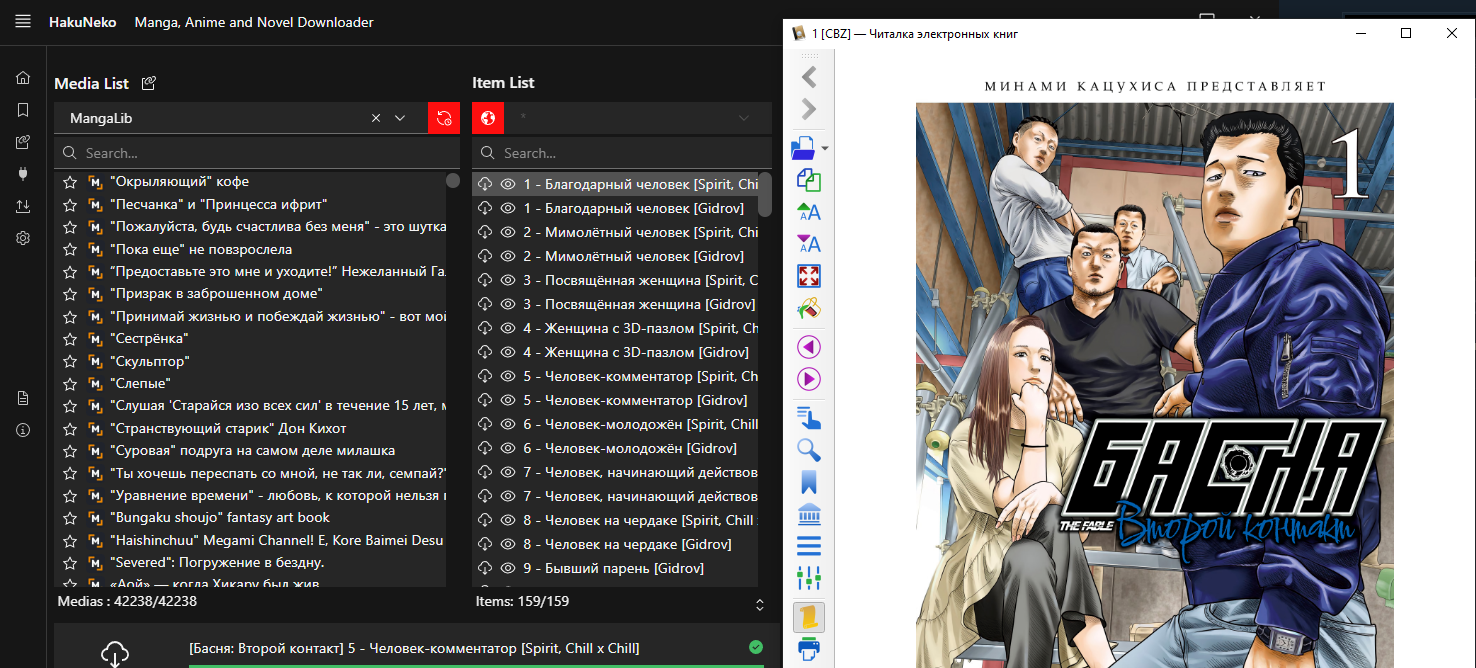Download chapter 4 - Женщина с 3D-пазлом [Gidrov]
Image resolution: width=1476 pixels, height=668 pixels.
pos(485,352)
